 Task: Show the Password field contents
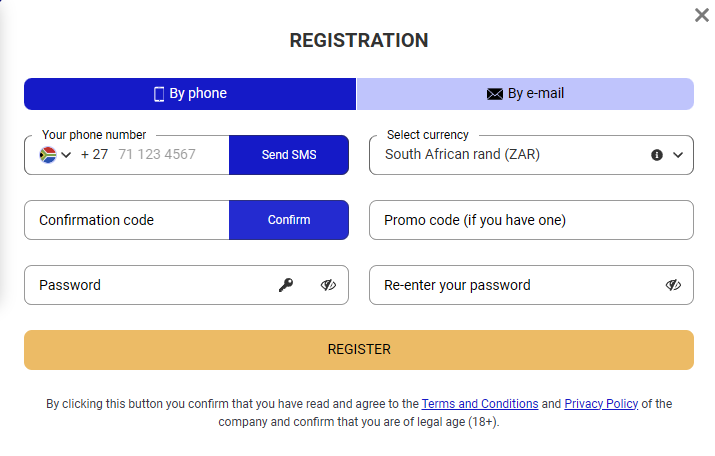[328, 285]
